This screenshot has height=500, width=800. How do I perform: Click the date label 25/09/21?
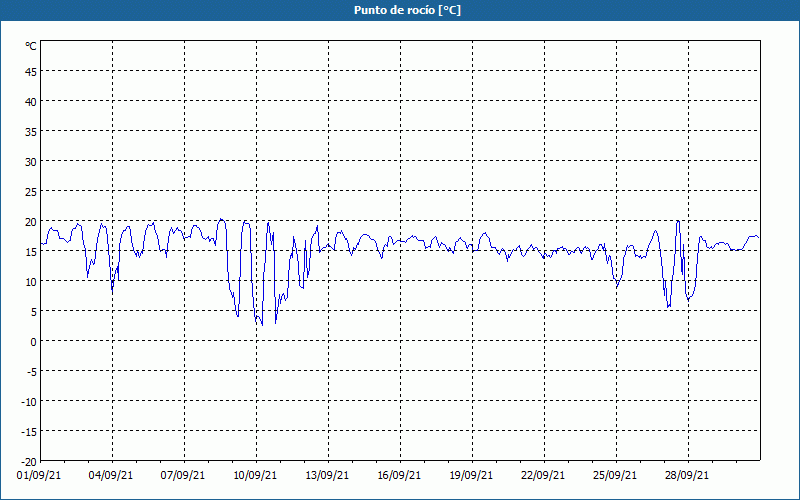click(615, 476)
